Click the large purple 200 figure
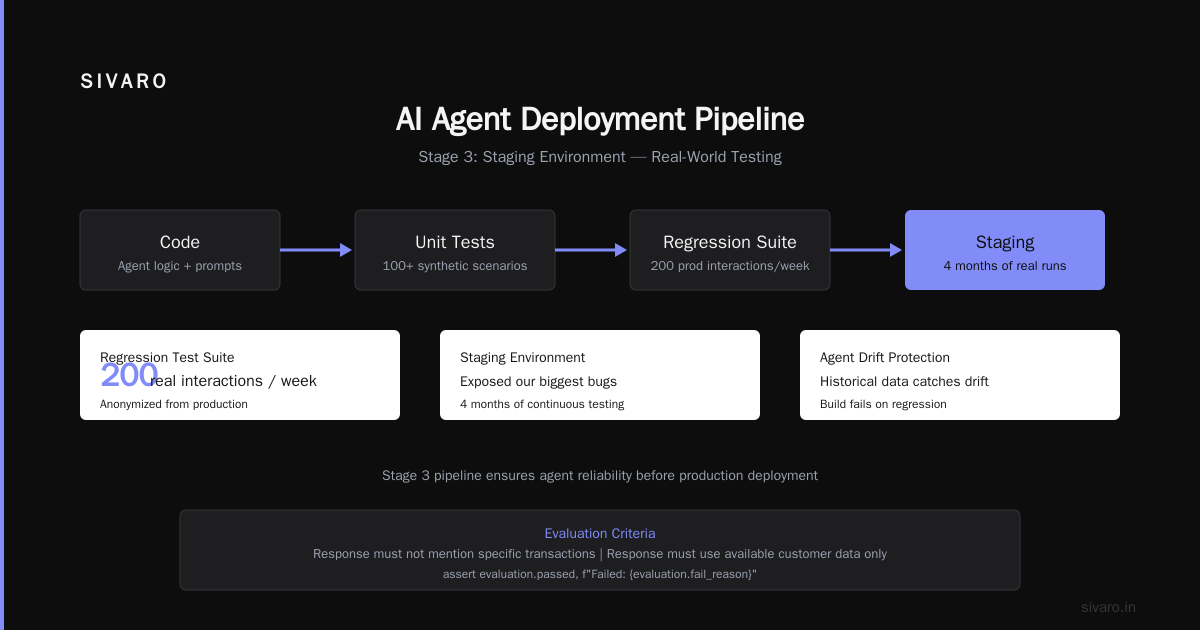 point(129,376)
